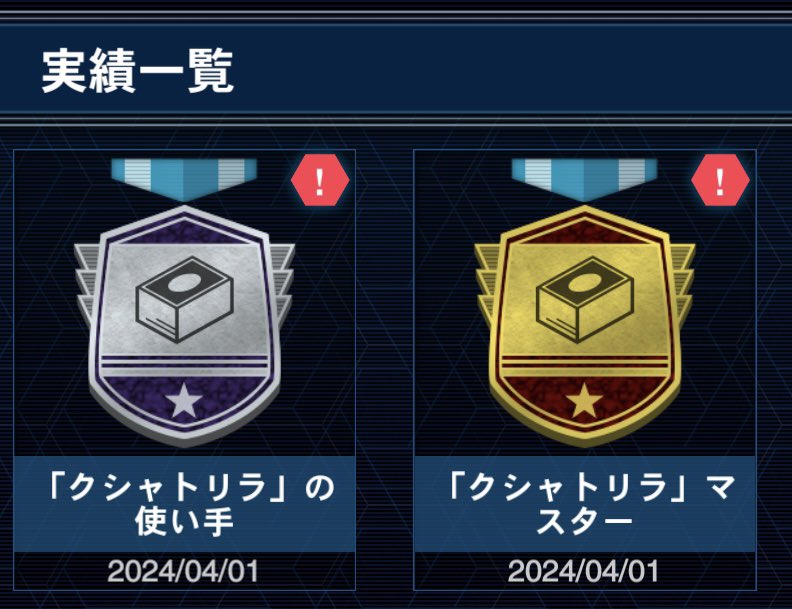Click the blue ribbon above silver medal
792x609 pixels.
click(184, 179)
